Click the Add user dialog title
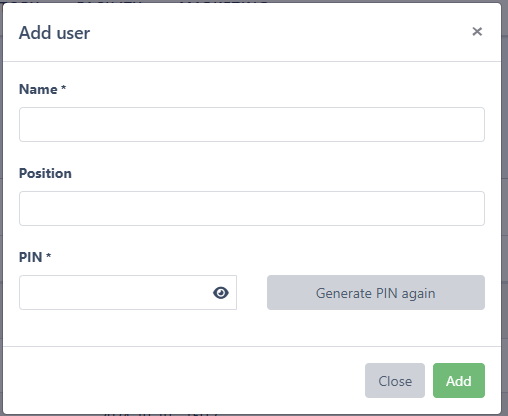The image size is (508, 416). pos(54,33)
